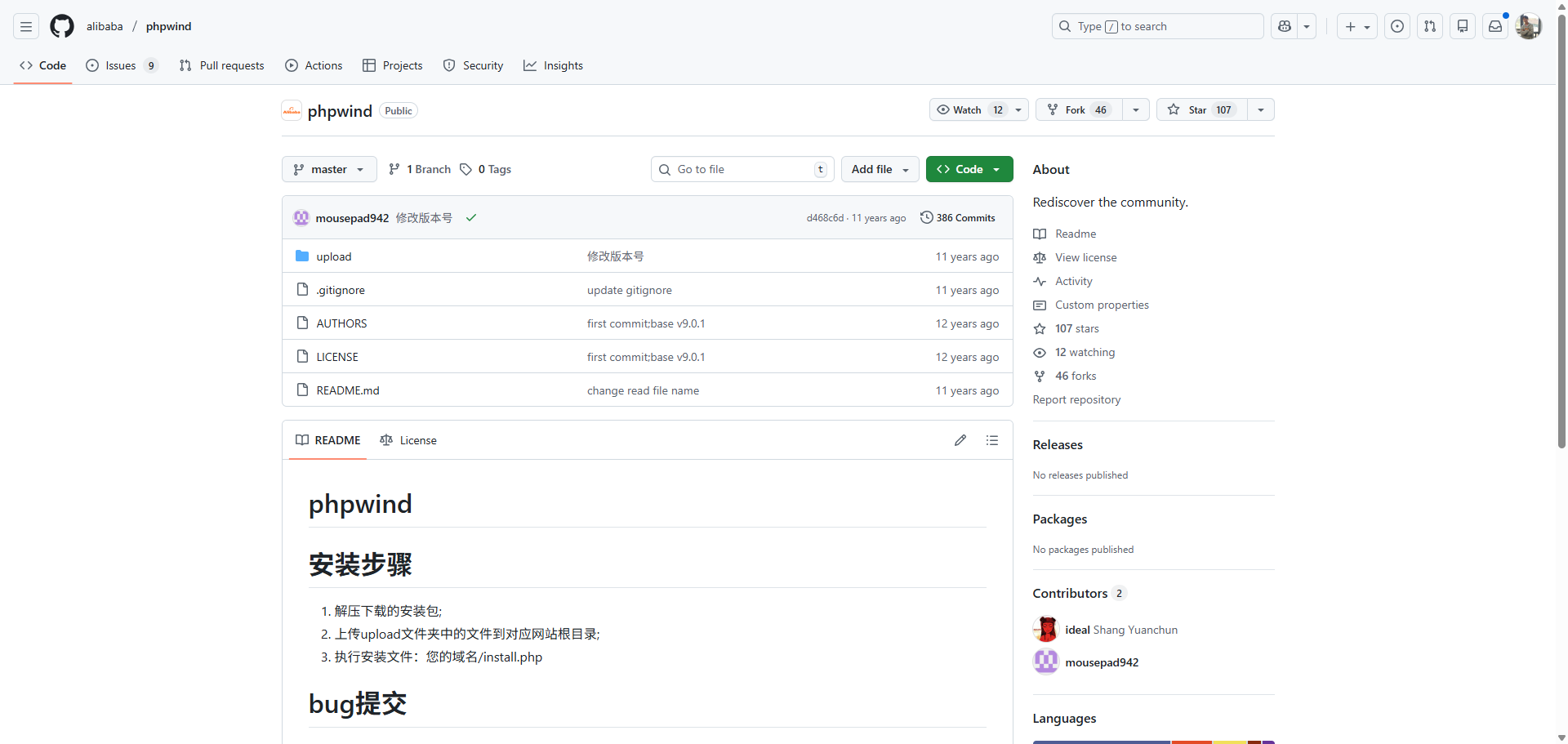Star the phpwind repository

tap(1201, 109)
